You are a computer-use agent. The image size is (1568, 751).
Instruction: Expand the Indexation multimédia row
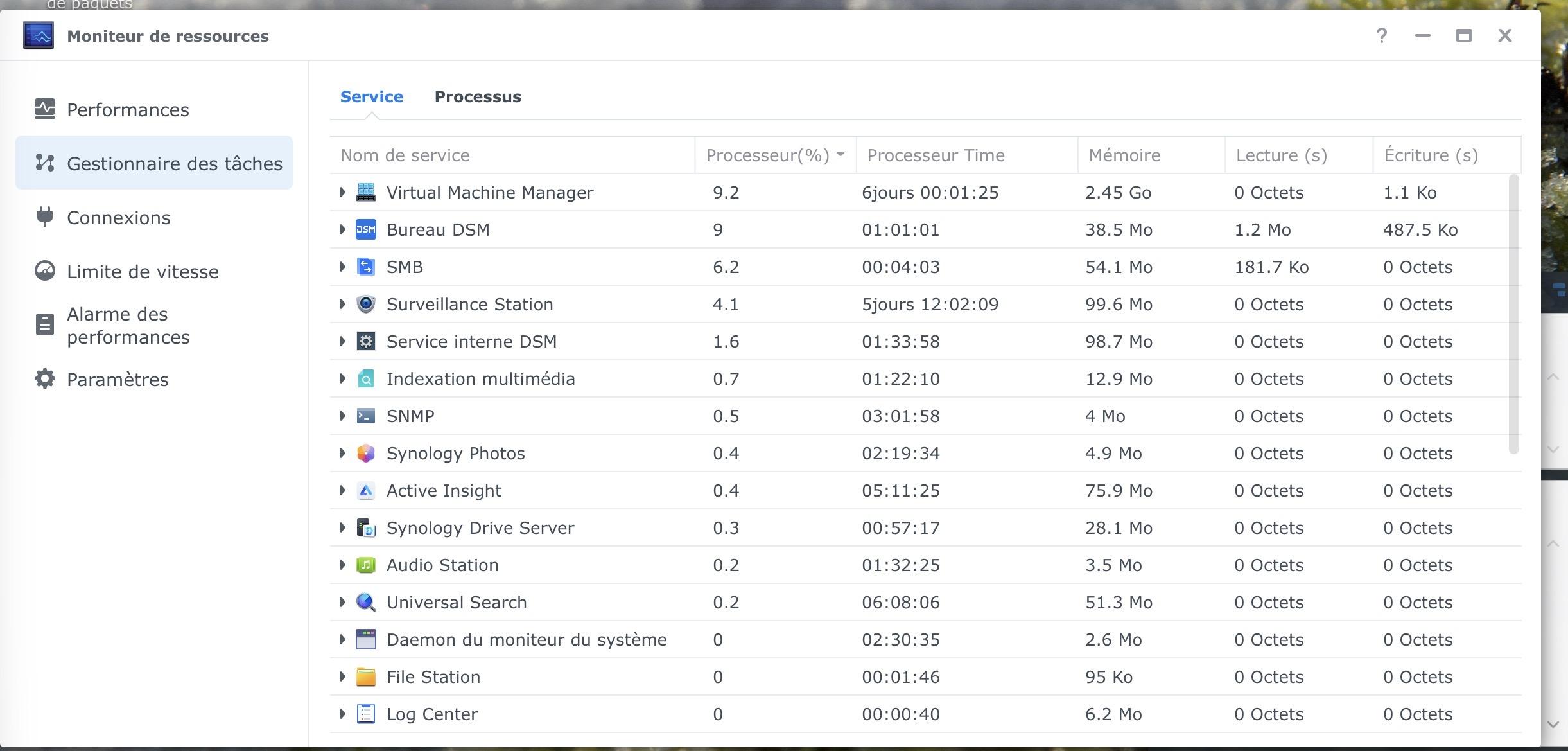tap(342, 378)
